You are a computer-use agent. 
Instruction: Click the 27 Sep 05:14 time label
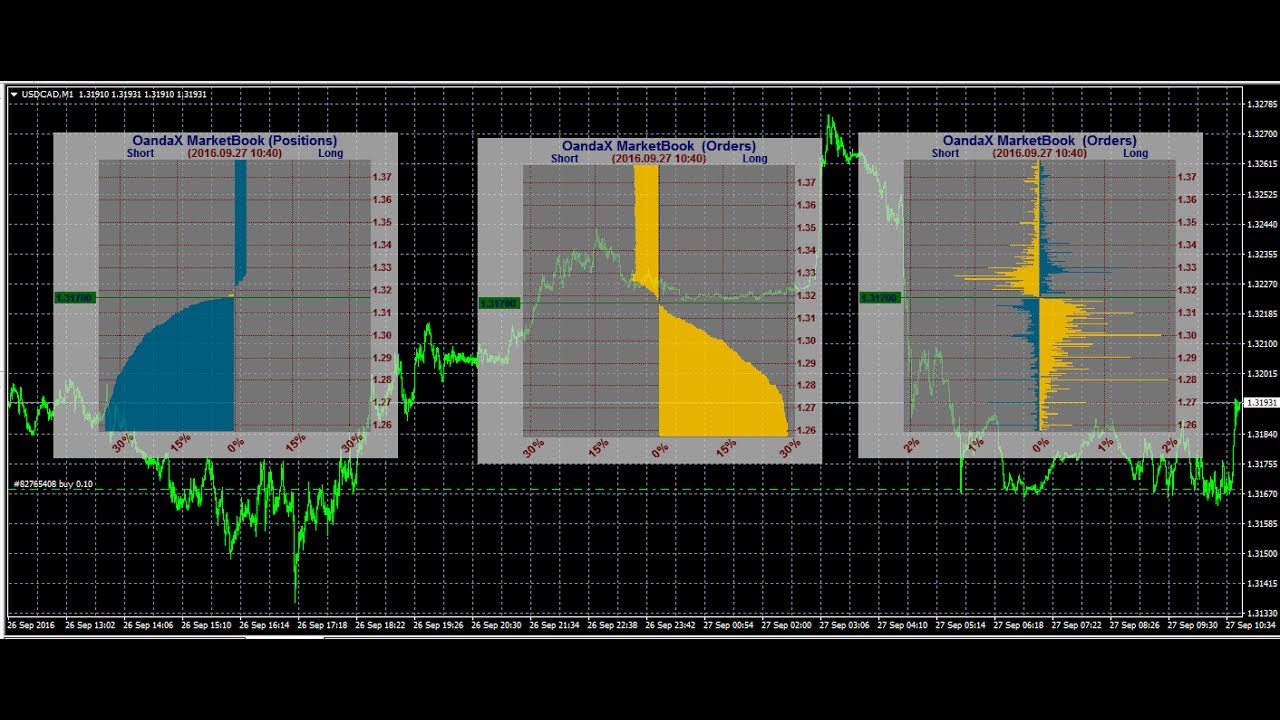point(960,625)
